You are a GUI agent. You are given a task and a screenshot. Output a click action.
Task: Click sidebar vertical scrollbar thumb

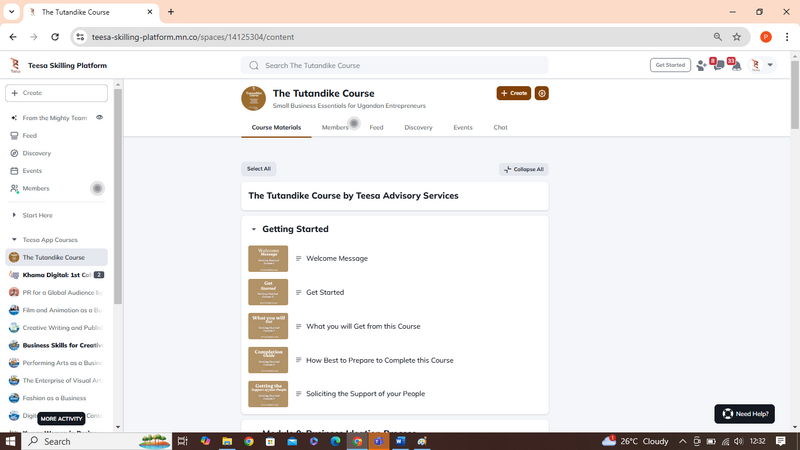[118, 196]
